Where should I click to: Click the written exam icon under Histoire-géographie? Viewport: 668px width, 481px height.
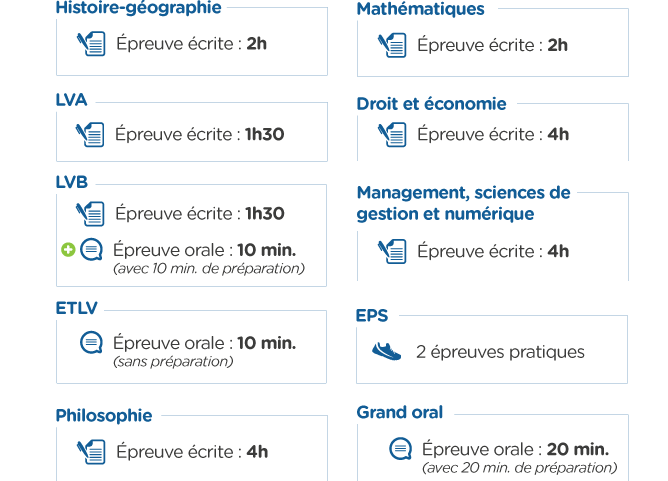pos(91,43)
